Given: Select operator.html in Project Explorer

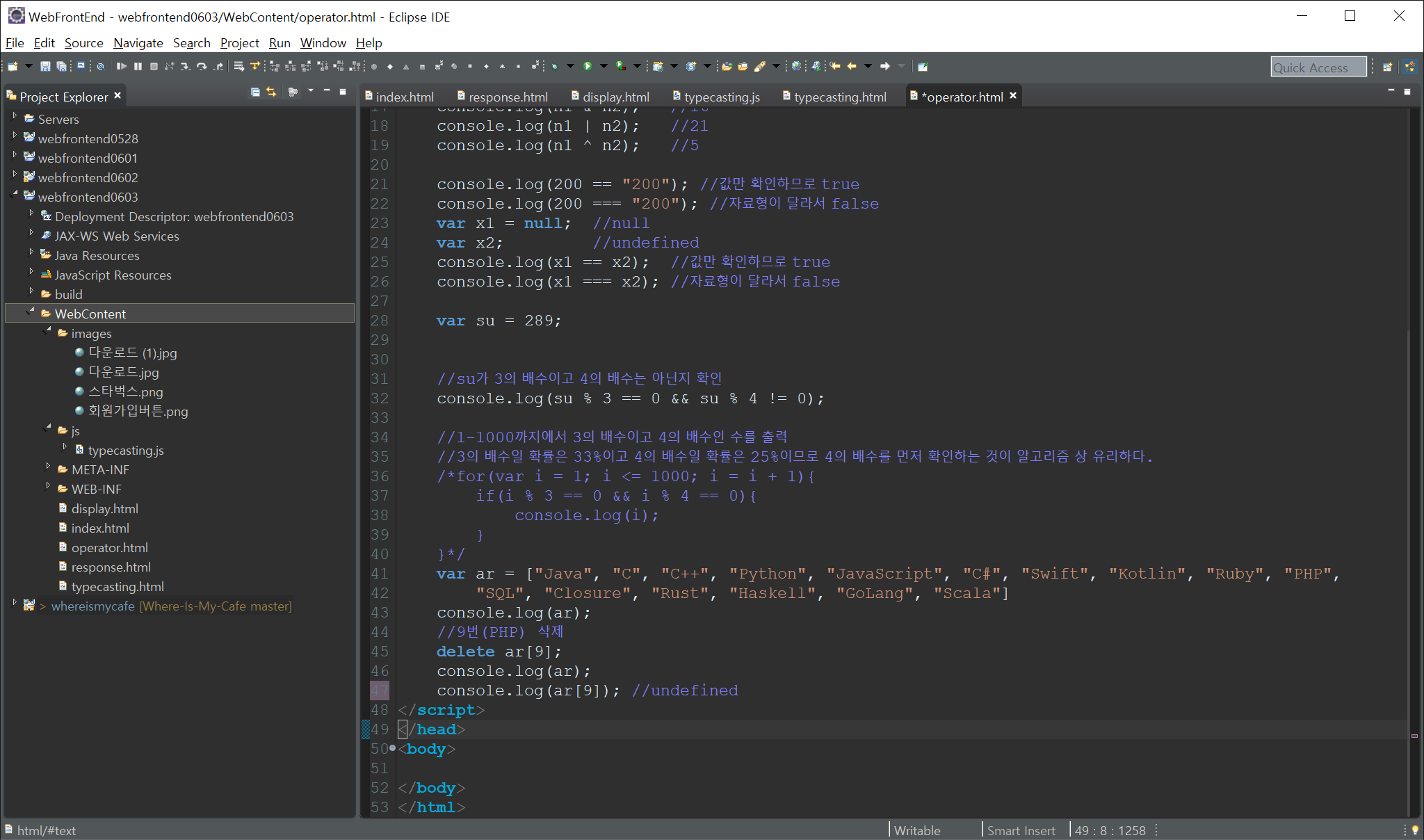Looking at the screenshot, I should 109,548.
